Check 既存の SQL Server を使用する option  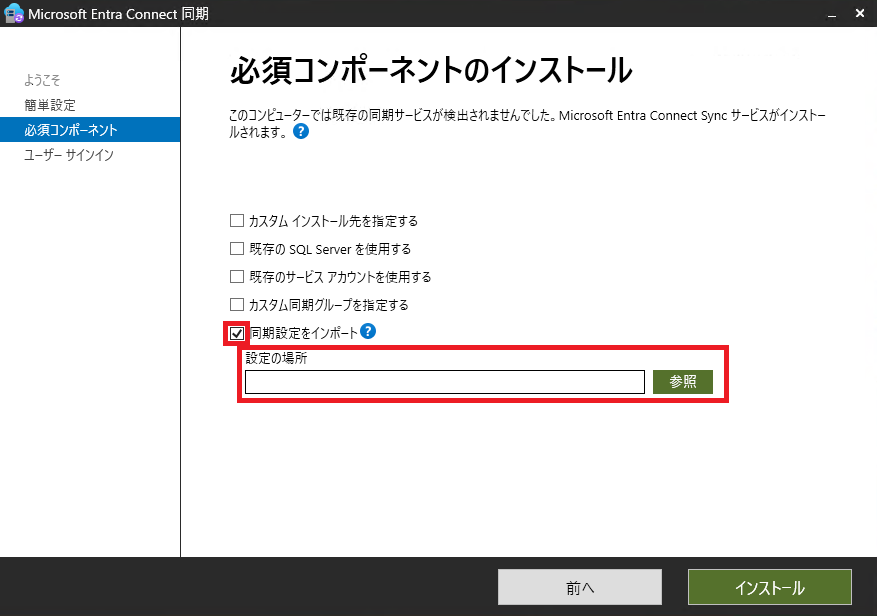coord(237,248)
